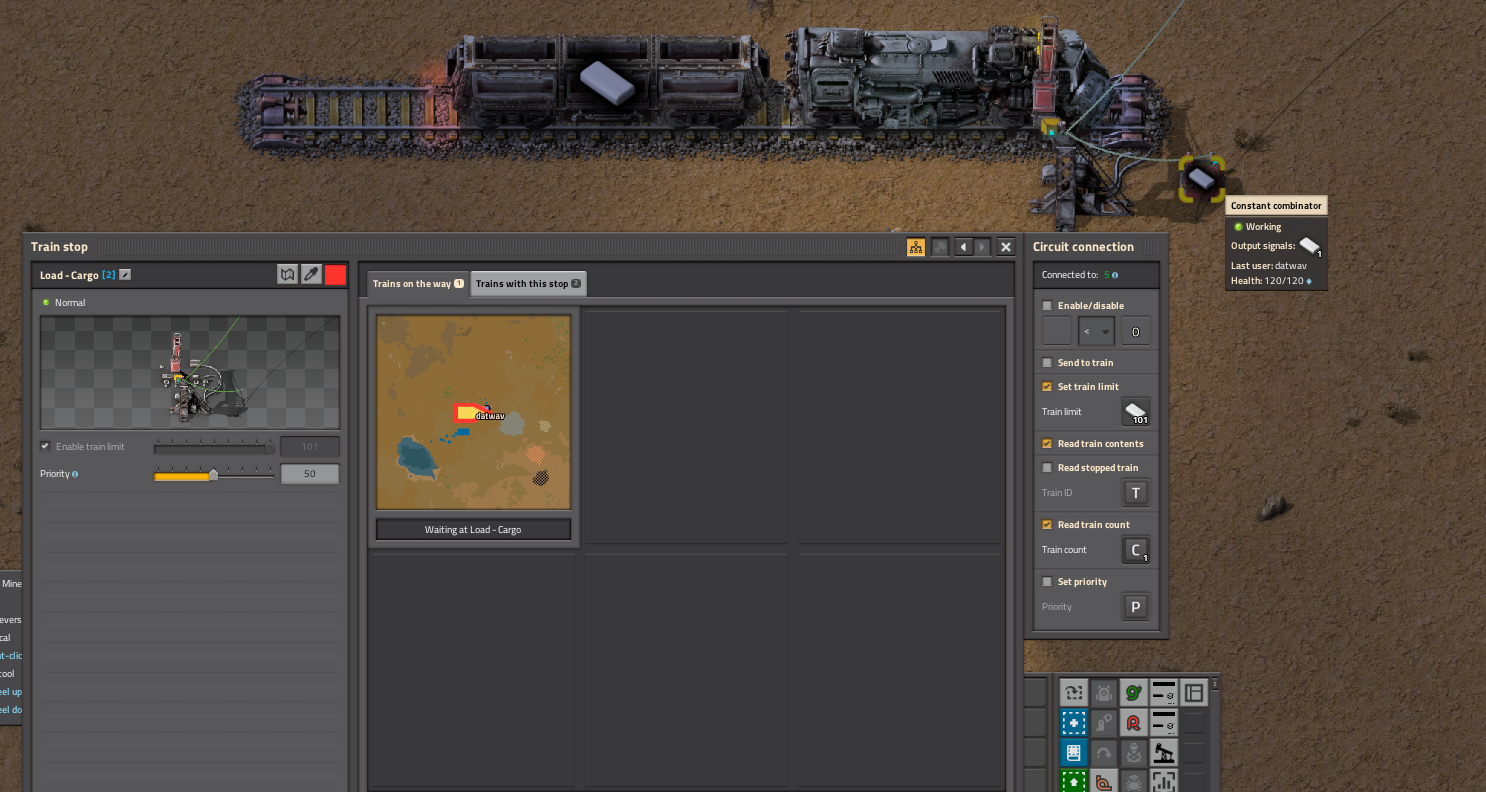Toggle the Read stopped train checkbox
This screenshot has height=792, width=1486.
pos(1047,468)
